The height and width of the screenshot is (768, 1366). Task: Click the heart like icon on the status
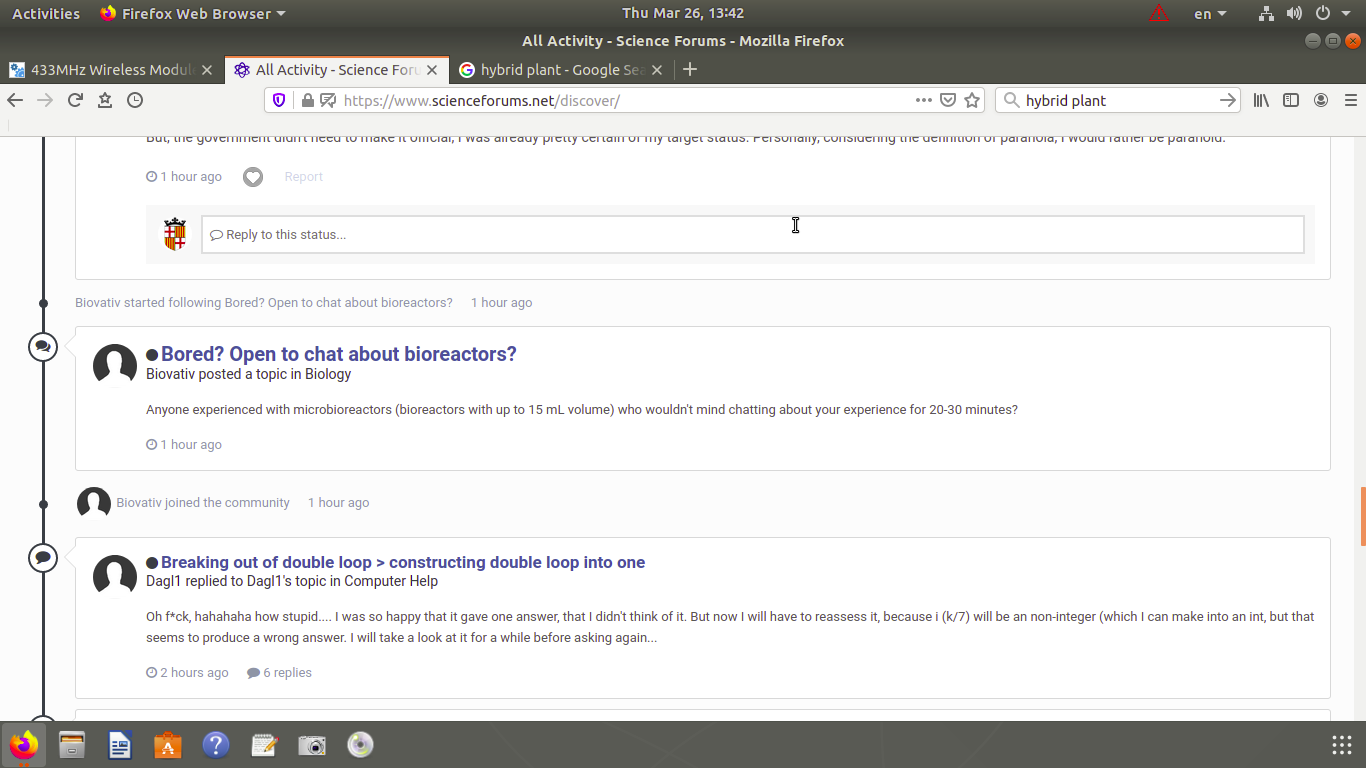pyautogui.click(x=253, y=177)
